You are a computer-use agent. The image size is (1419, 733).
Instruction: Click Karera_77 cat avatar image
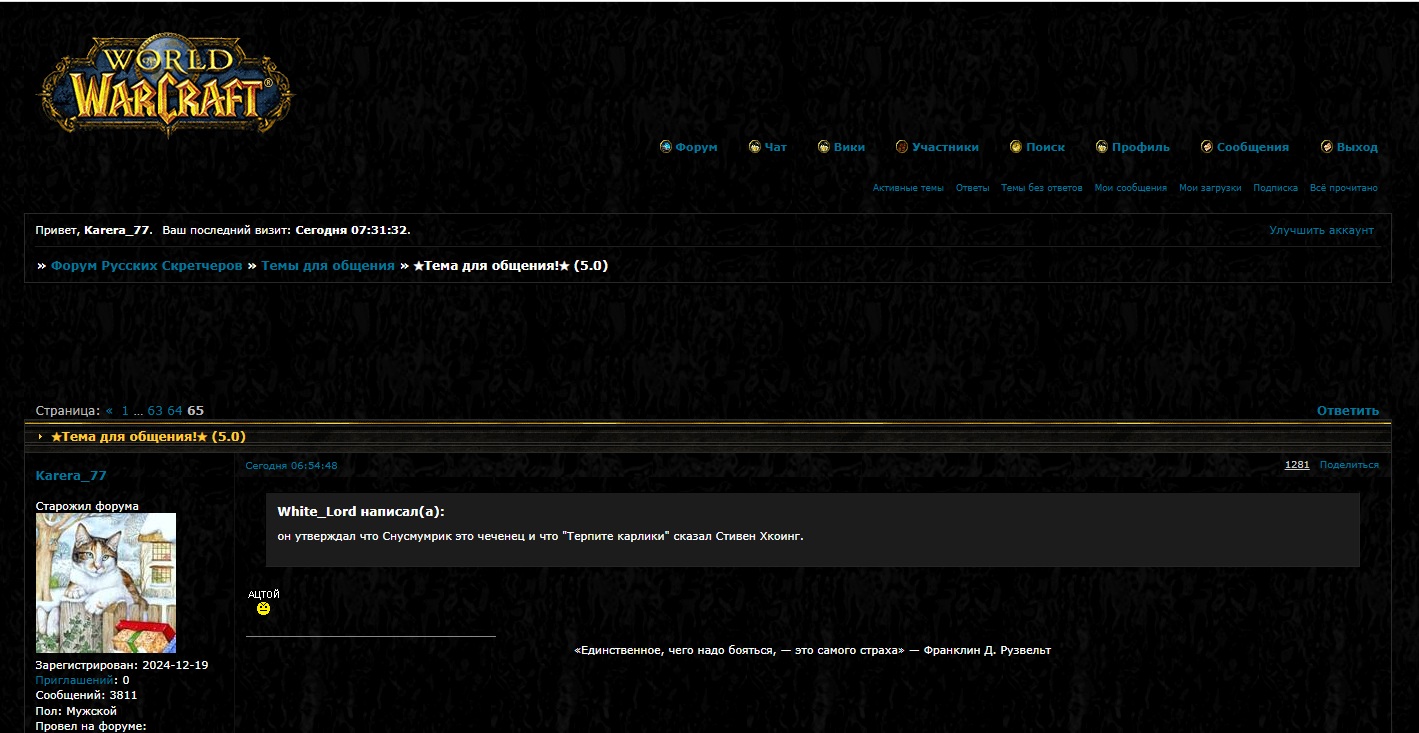click(x=106, y=583)
